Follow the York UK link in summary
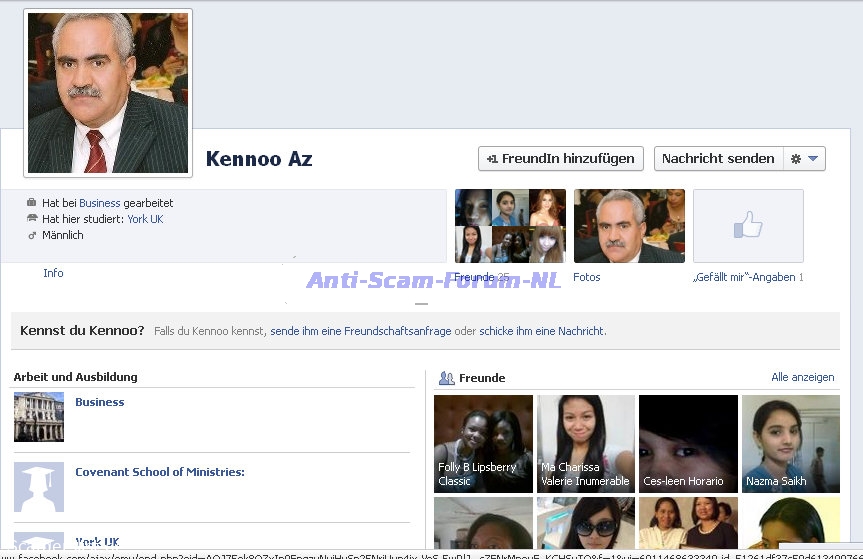Image resolution: width=863 pixels, height=559 pixels. coord(145,219)
